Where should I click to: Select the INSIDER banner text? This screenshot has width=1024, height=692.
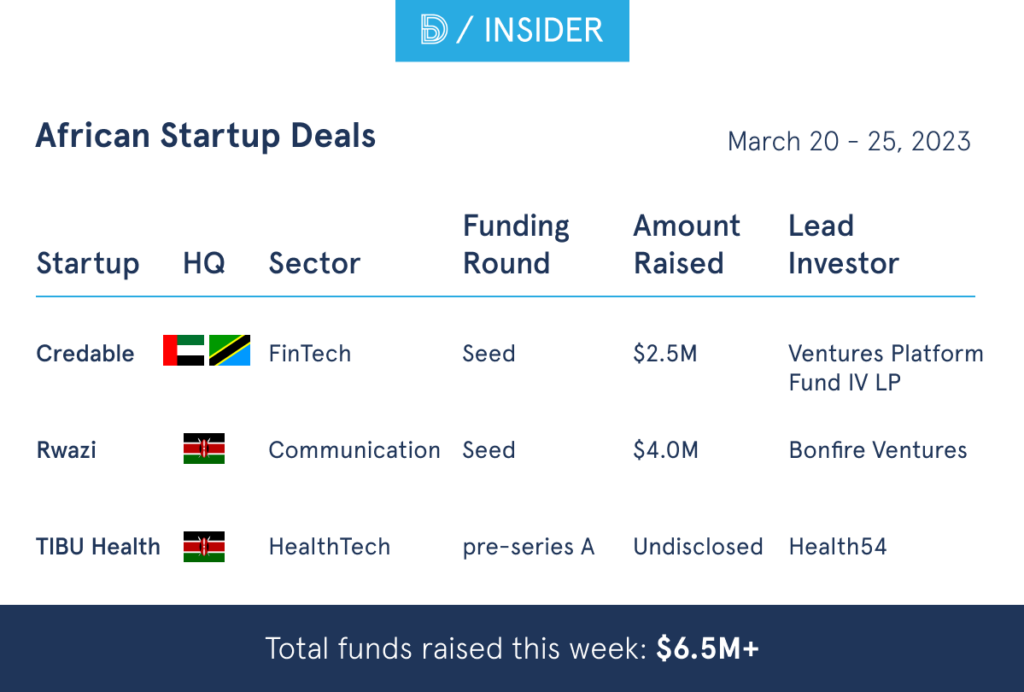coord(543,30)
